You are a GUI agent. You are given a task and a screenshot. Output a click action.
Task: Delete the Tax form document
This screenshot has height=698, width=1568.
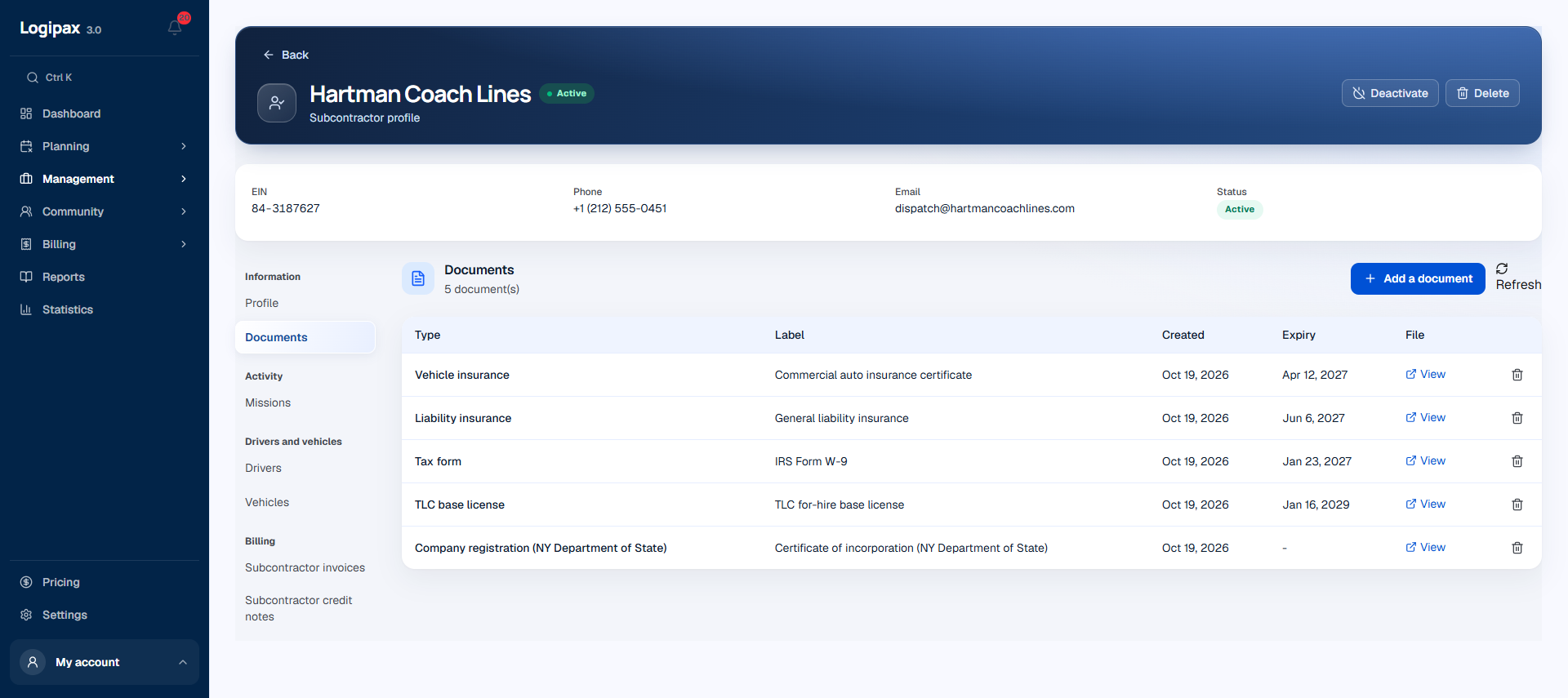point(1517,461)
